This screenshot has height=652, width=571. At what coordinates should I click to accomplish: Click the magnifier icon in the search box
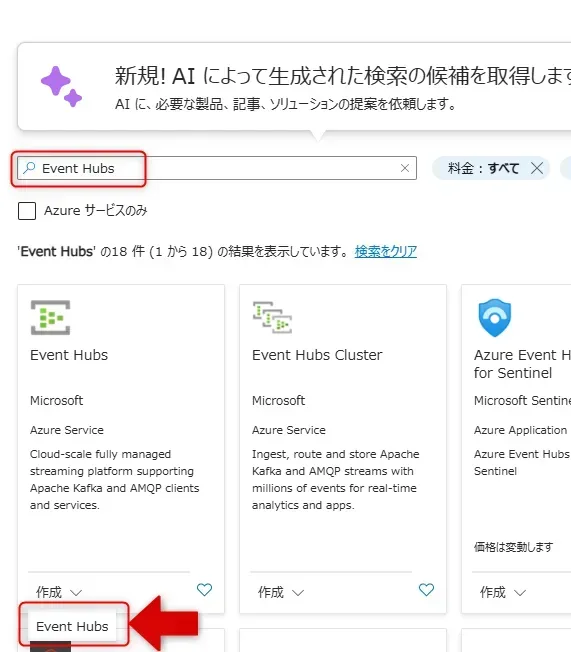coord(29,168)
